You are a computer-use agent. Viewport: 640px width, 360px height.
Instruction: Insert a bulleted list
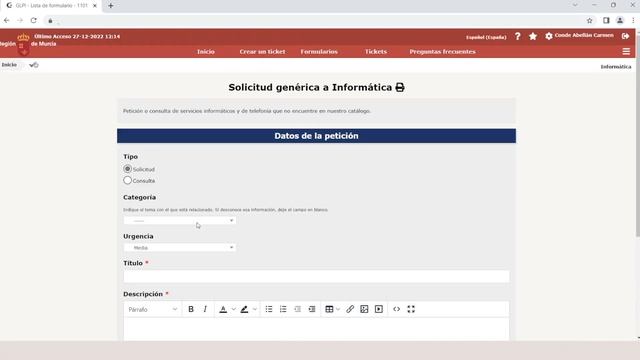click(x=269, y=309)
